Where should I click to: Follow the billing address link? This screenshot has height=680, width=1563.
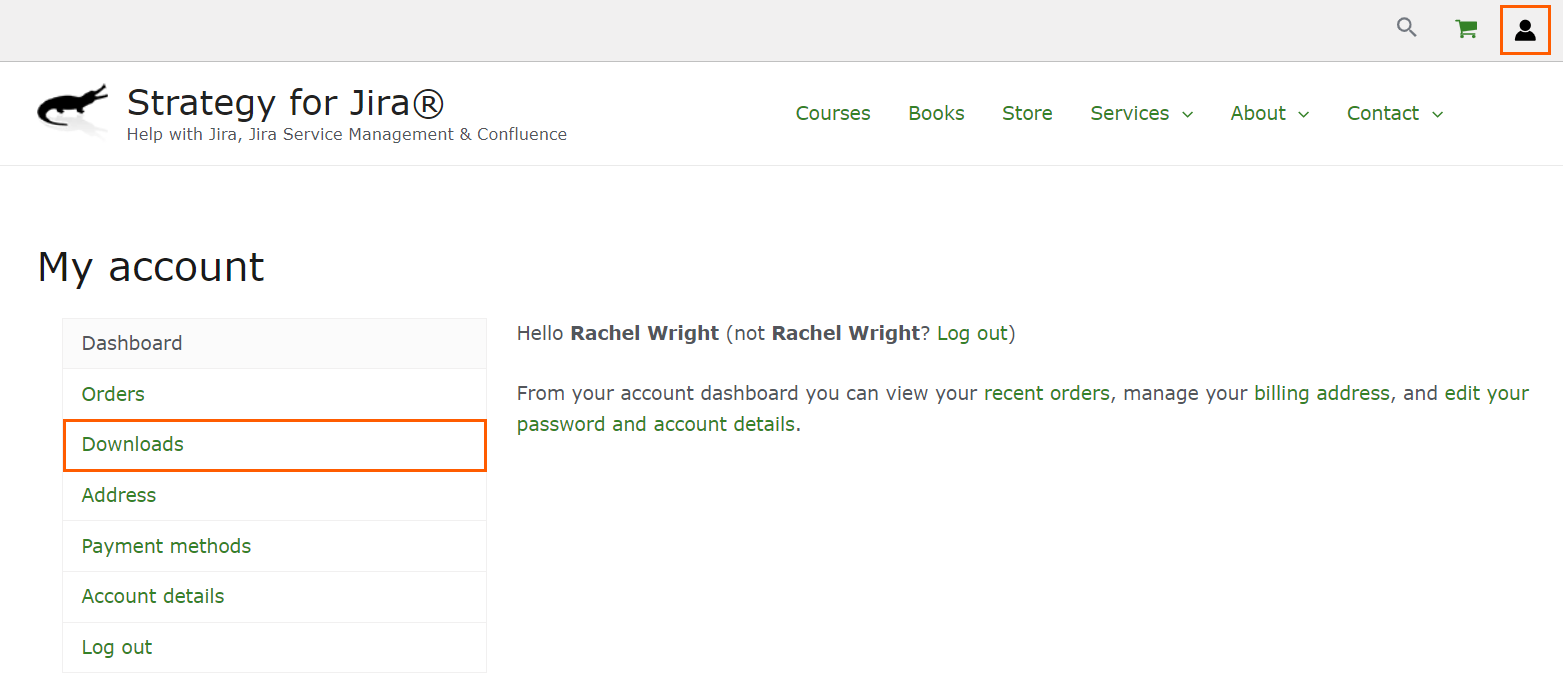click(x=1321, y=393)
